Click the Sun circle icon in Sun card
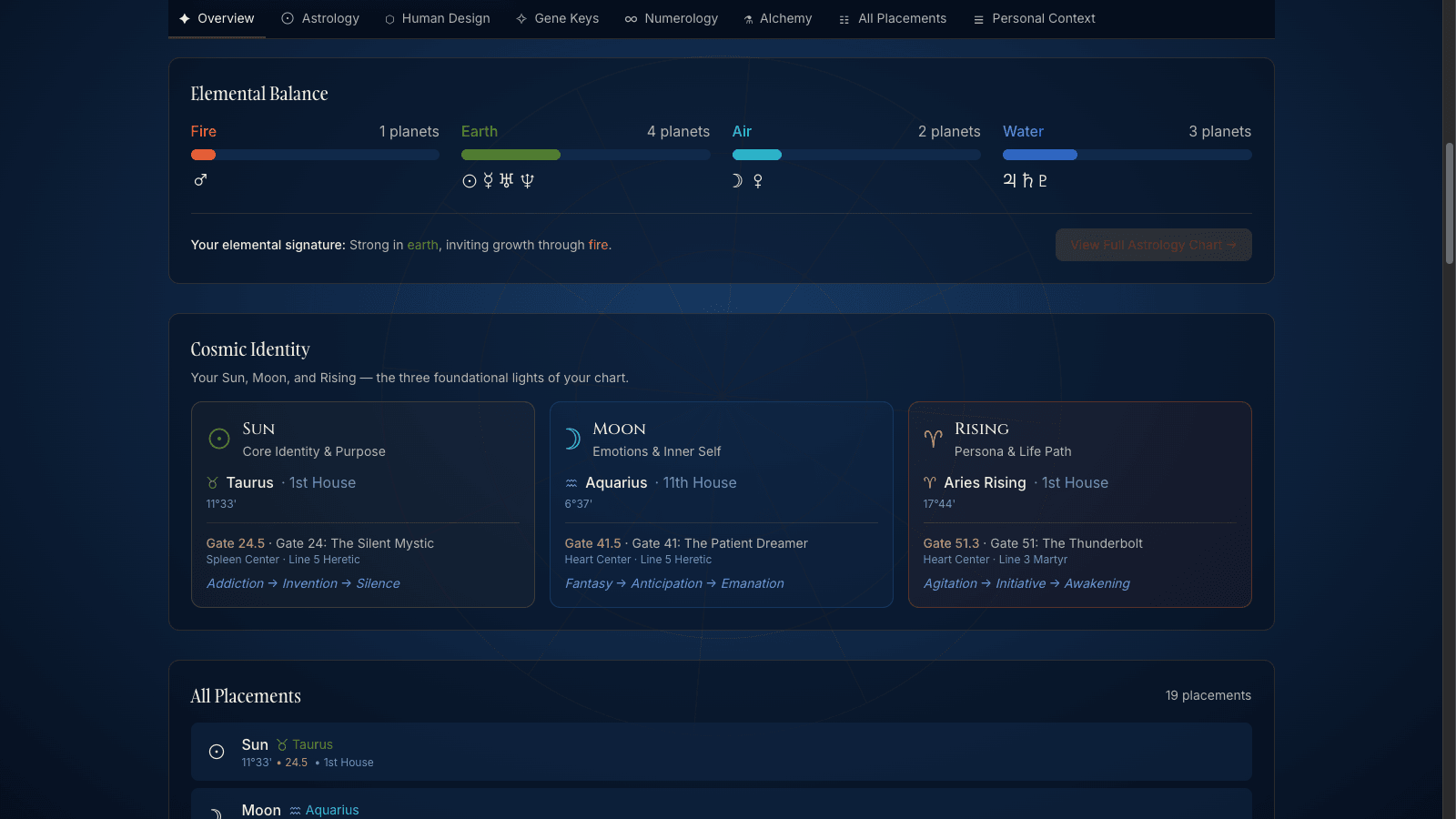 pyautogui.click(x=219, y=439)
